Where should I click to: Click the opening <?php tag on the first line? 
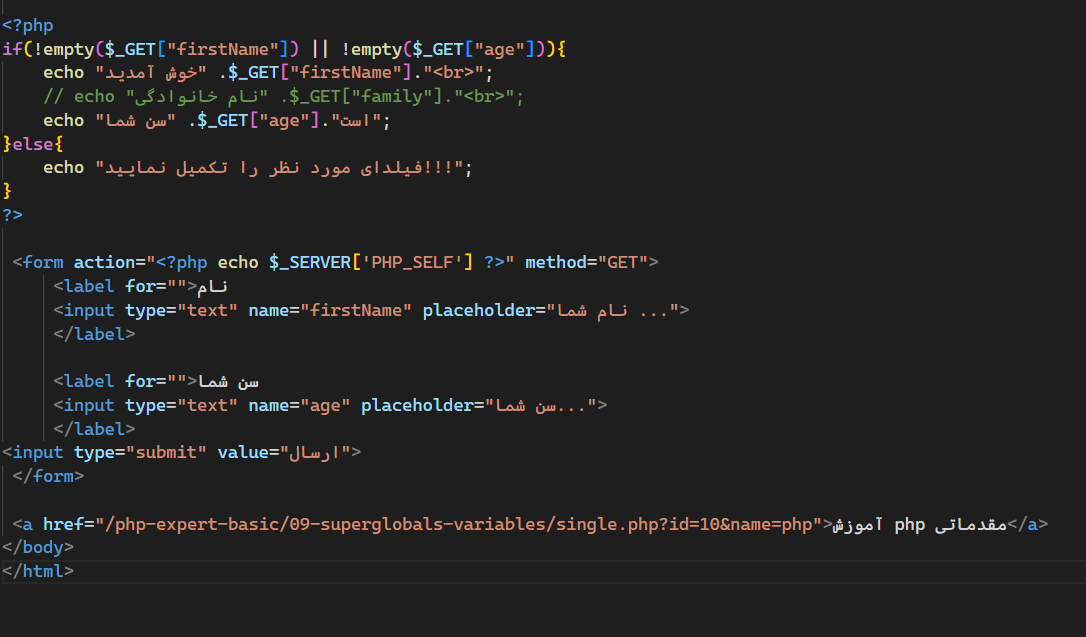(x=28, y=26)
